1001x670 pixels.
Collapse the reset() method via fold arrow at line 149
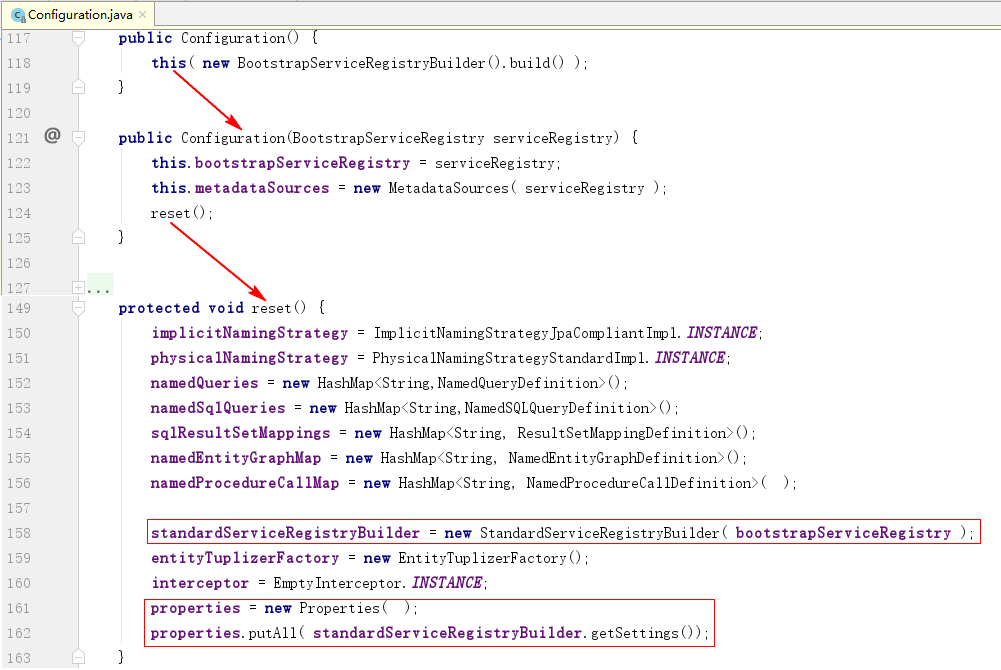click(78, 308)
